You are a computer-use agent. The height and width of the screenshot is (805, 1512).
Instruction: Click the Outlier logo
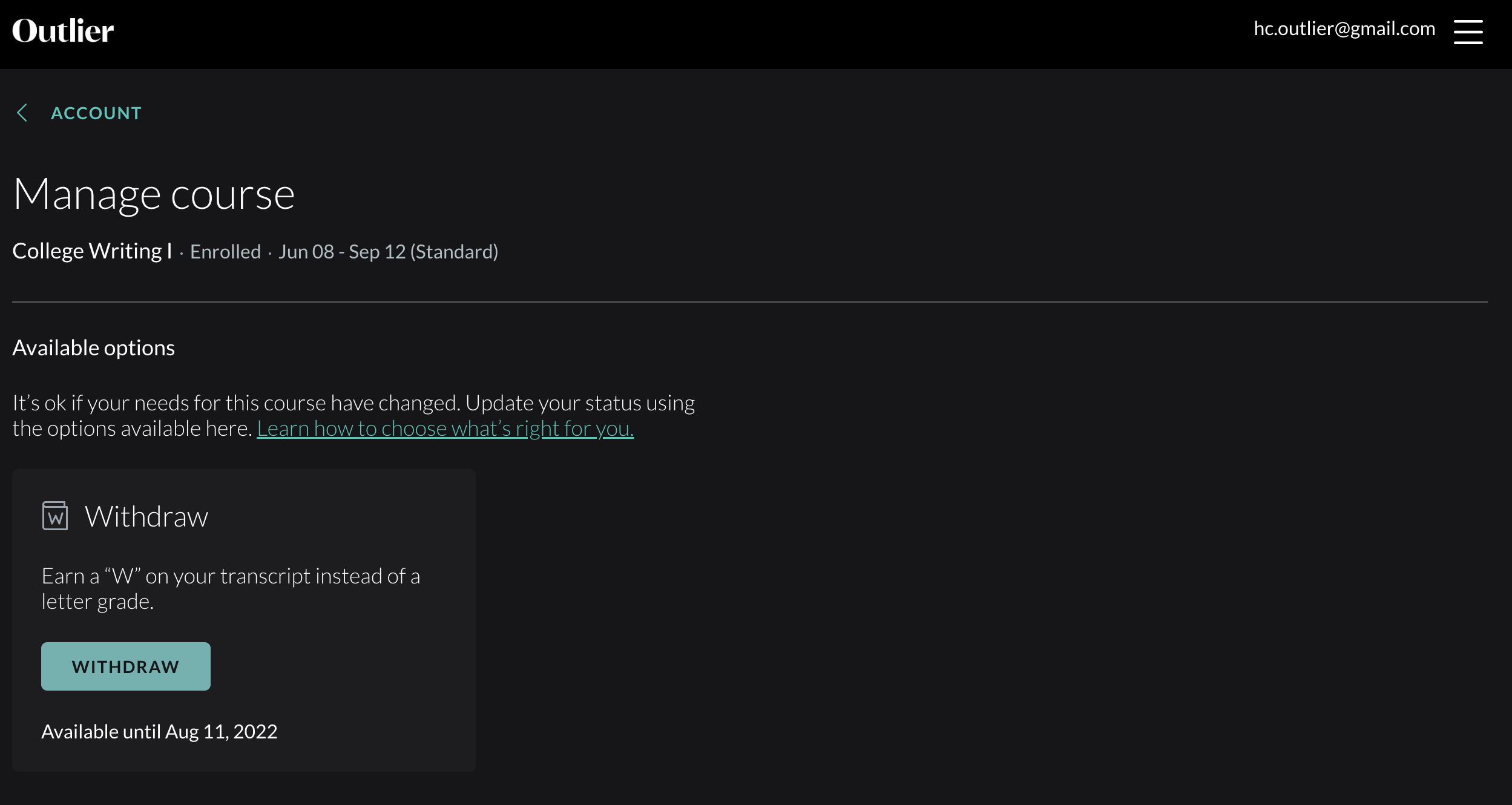tap(63, 31)
